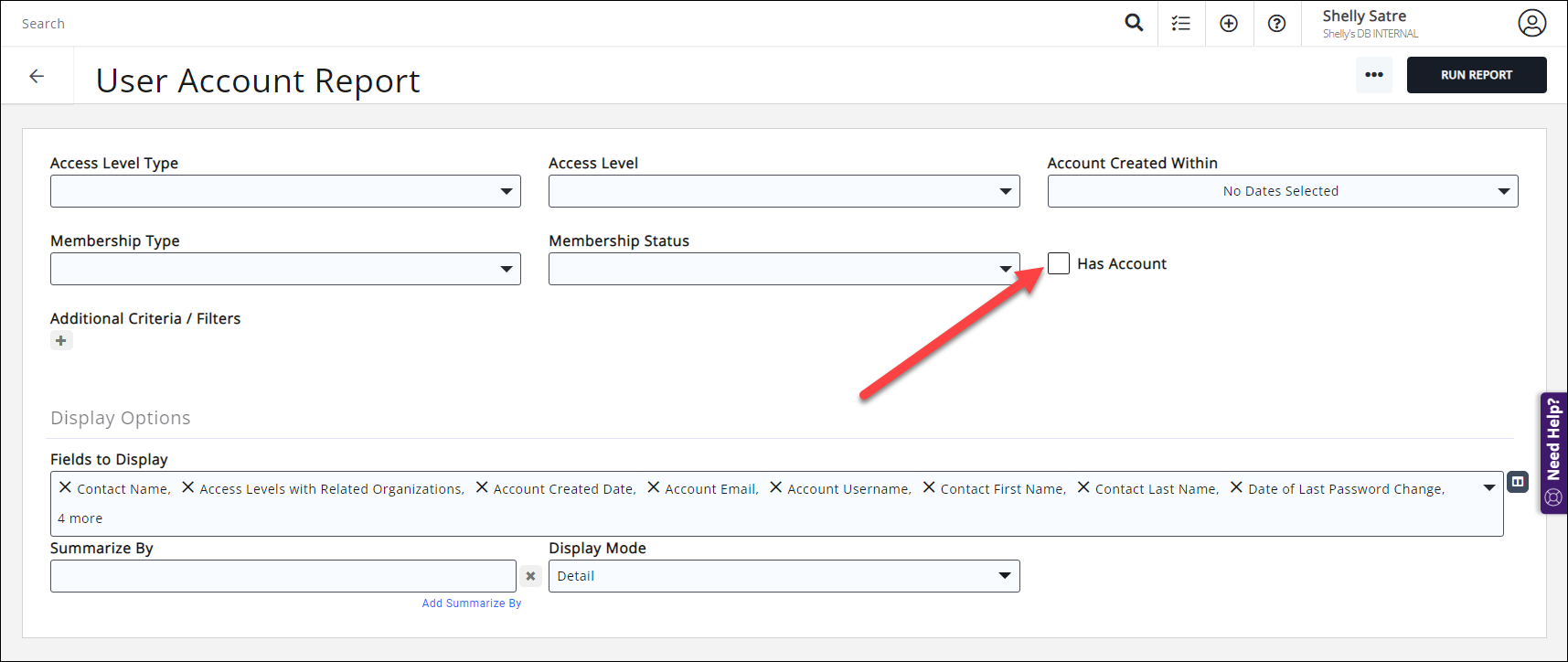The height and width of the screenshot is (662, 1568).
Task: Click the search magnifier icon
Action: click(1134, 23)
